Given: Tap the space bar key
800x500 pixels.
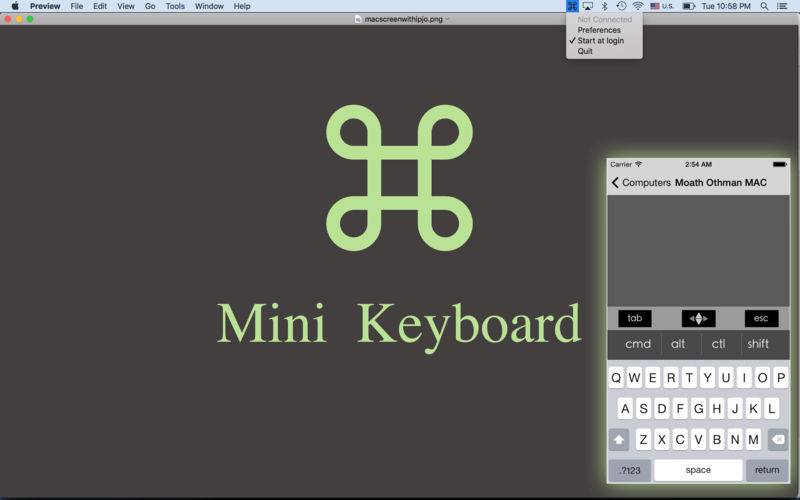Looking at the screenshot, I should 698,470.
